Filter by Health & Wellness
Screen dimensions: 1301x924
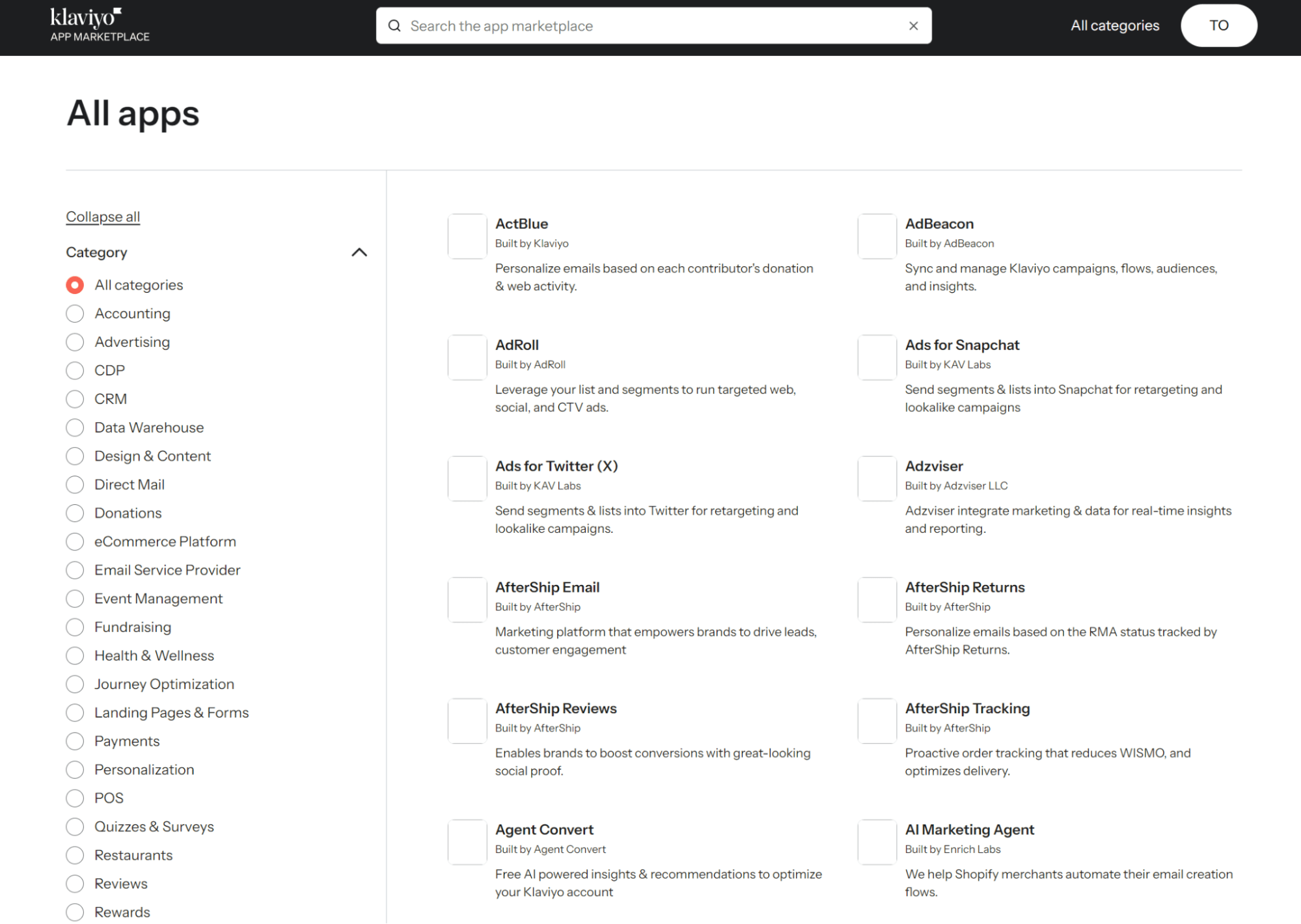(x=75, y=656)
